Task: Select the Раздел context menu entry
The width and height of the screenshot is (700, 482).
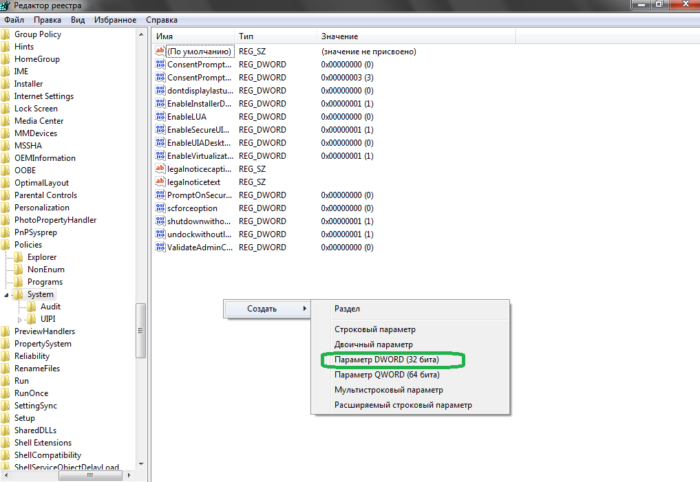Action: coord(348,309)
